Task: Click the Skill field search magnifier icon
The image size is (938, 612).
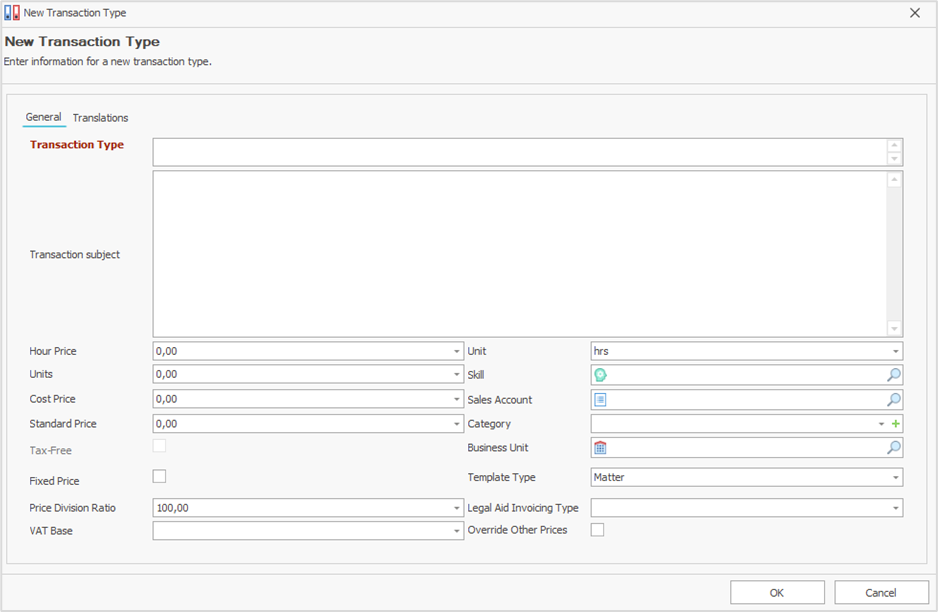Action: [893, 375]
